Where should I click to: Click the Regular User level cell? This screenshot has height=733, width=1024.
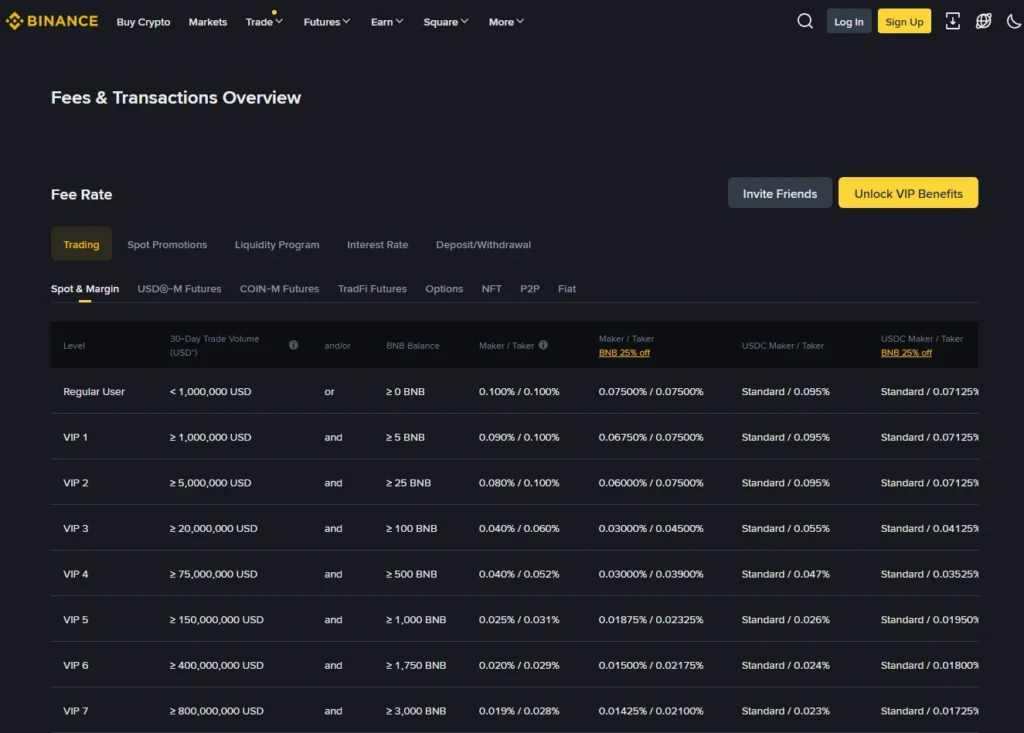point(93,391)
